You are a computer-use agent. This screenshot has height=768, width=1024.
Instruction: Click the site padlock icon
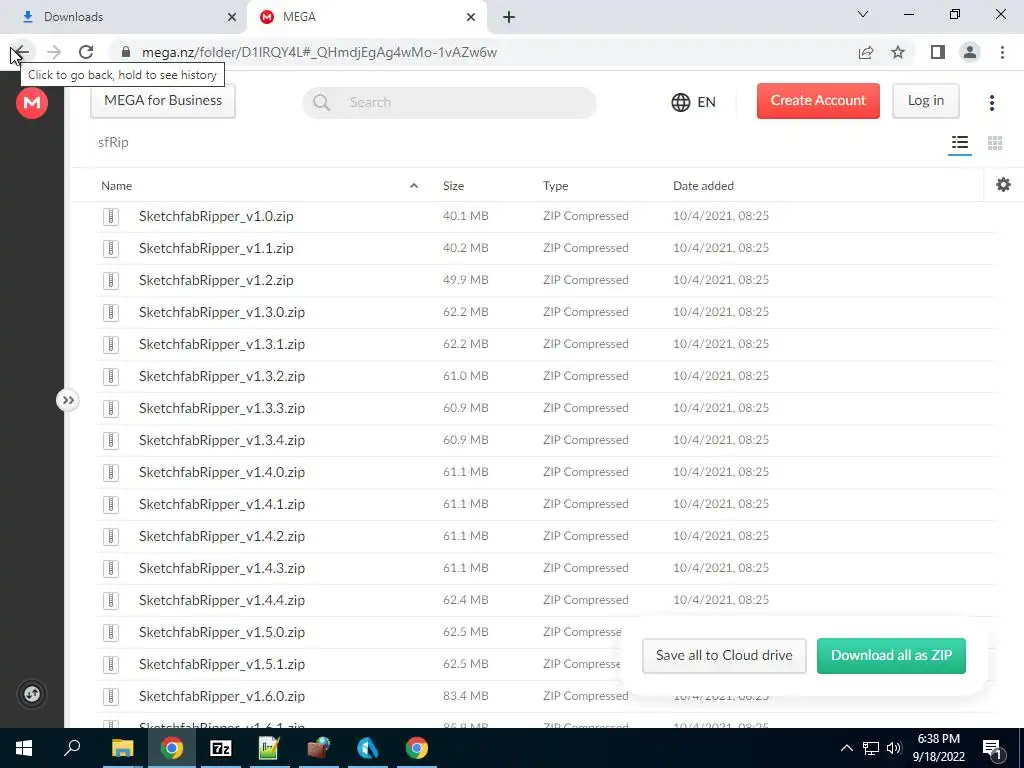pyautogui.click(x=126, y=52)
